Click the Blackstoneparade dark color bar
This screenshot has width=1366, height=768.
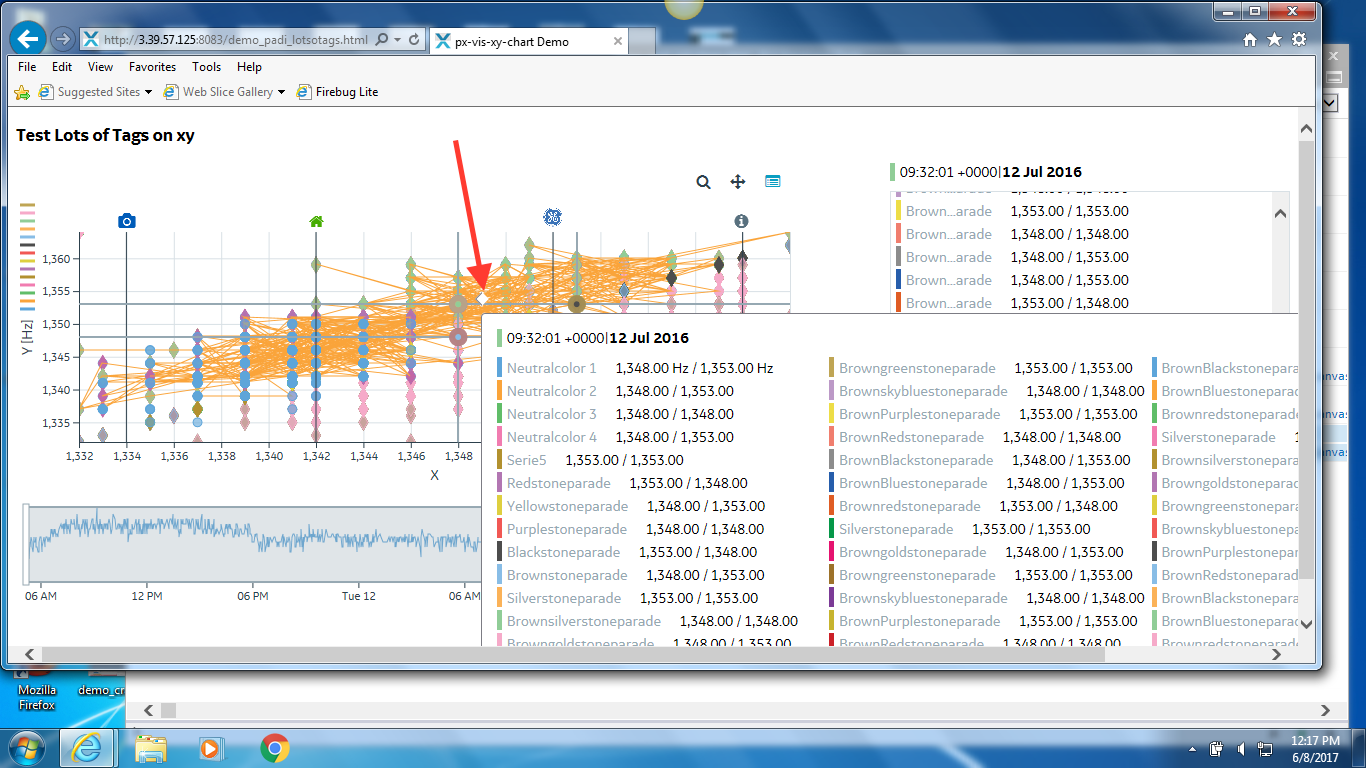[x=499, y=552]
